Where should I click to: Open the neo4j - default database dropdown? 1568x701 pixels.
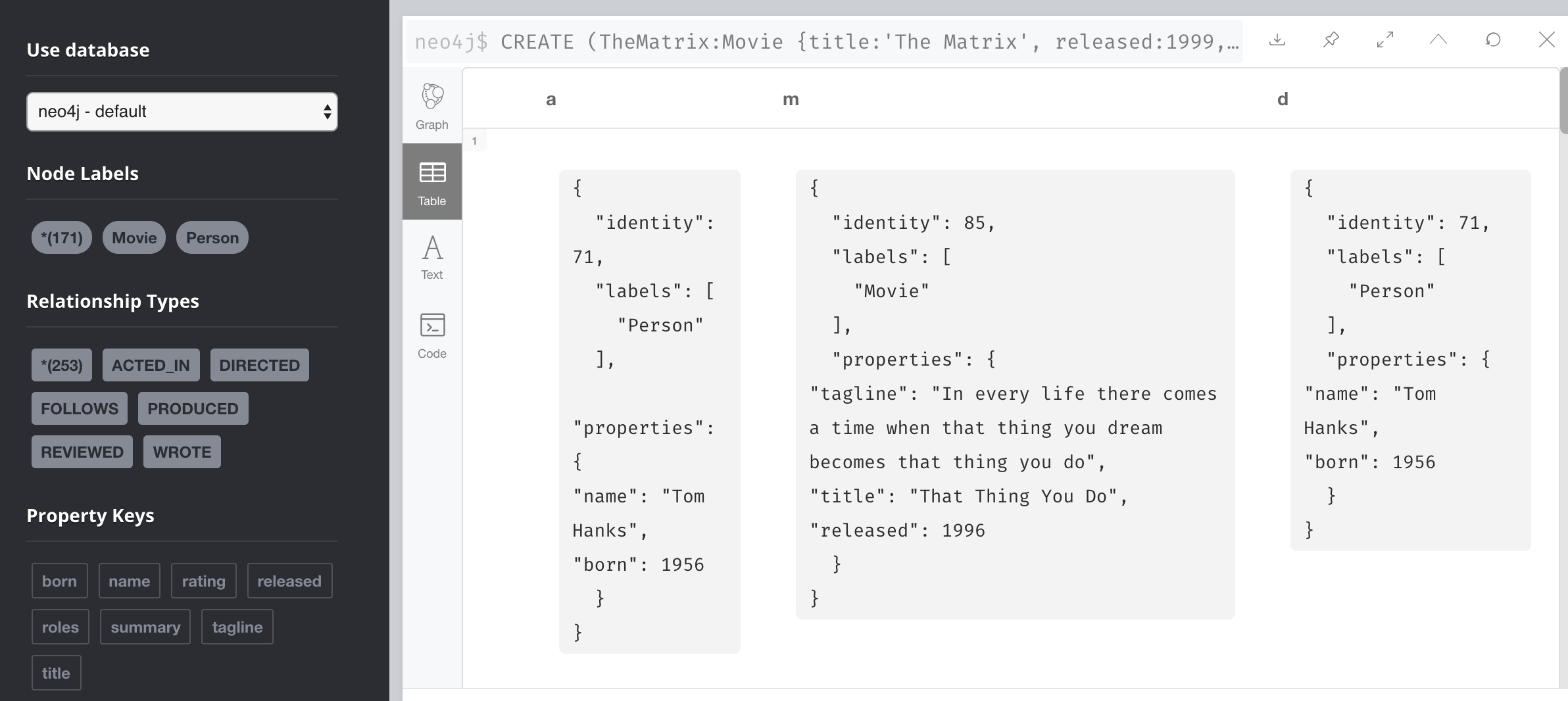coord(182,112)
